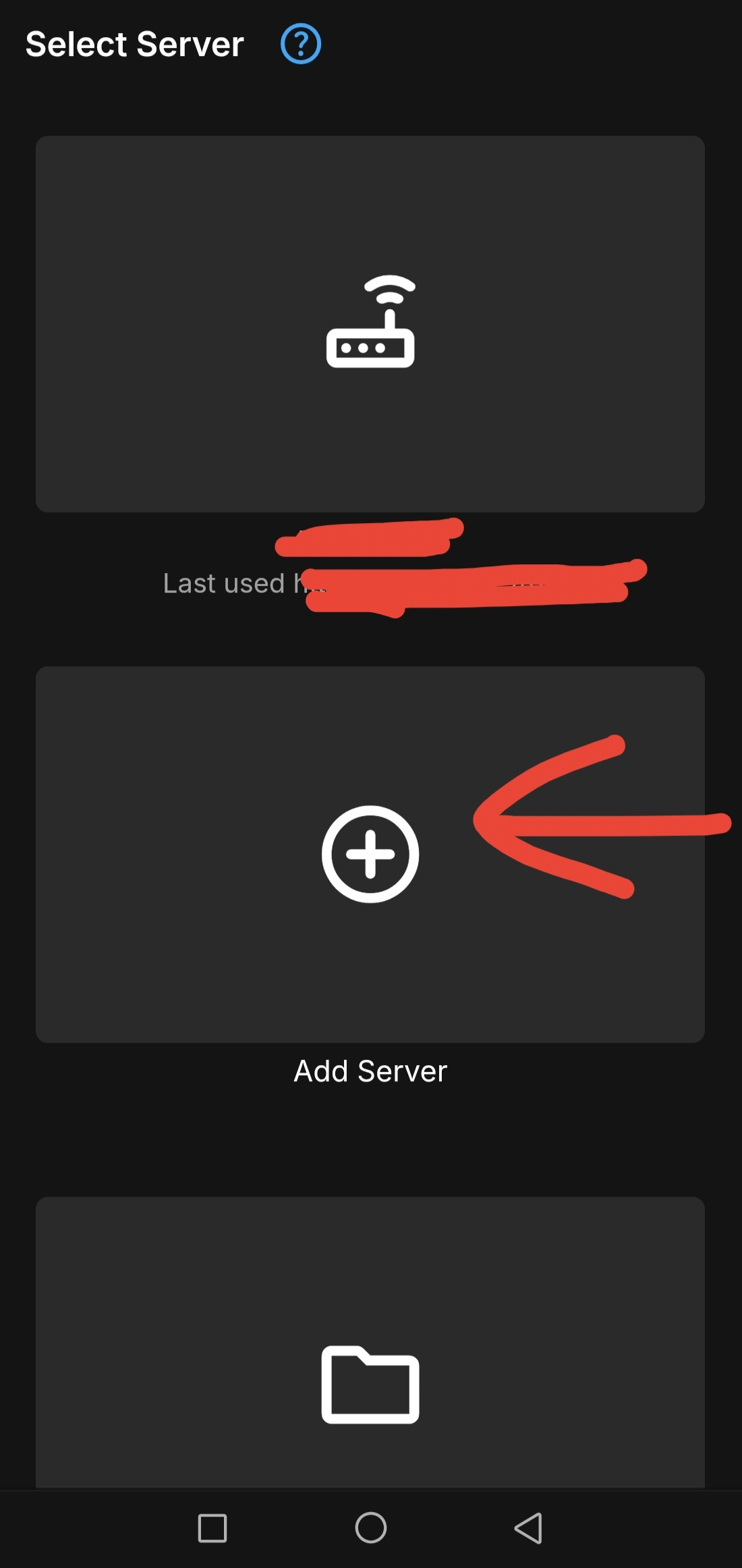Viewport: 742px width, 1568px height.
Task: Tap the Android back triangle button
Action: [x=529, y=1528]
